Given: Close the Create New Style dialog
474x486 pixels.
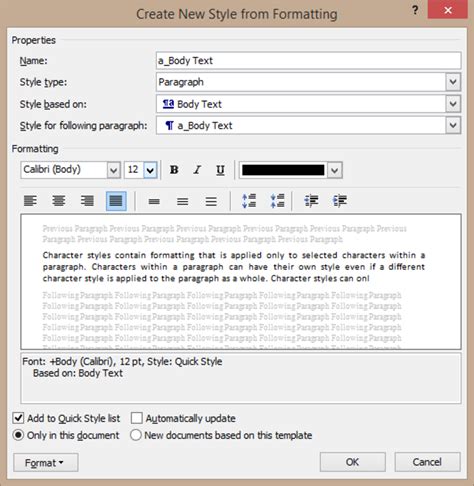Looking at the screenshot, I should [x=448, y=10].
